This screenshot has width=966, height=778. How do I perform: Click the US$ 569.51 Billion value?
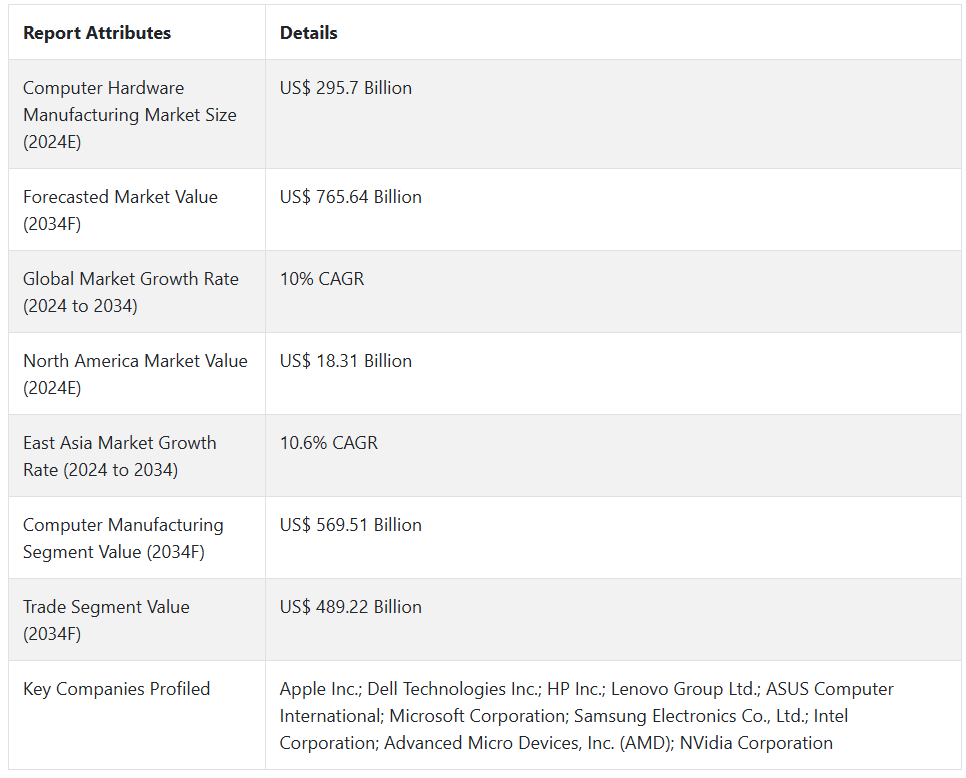351,525
